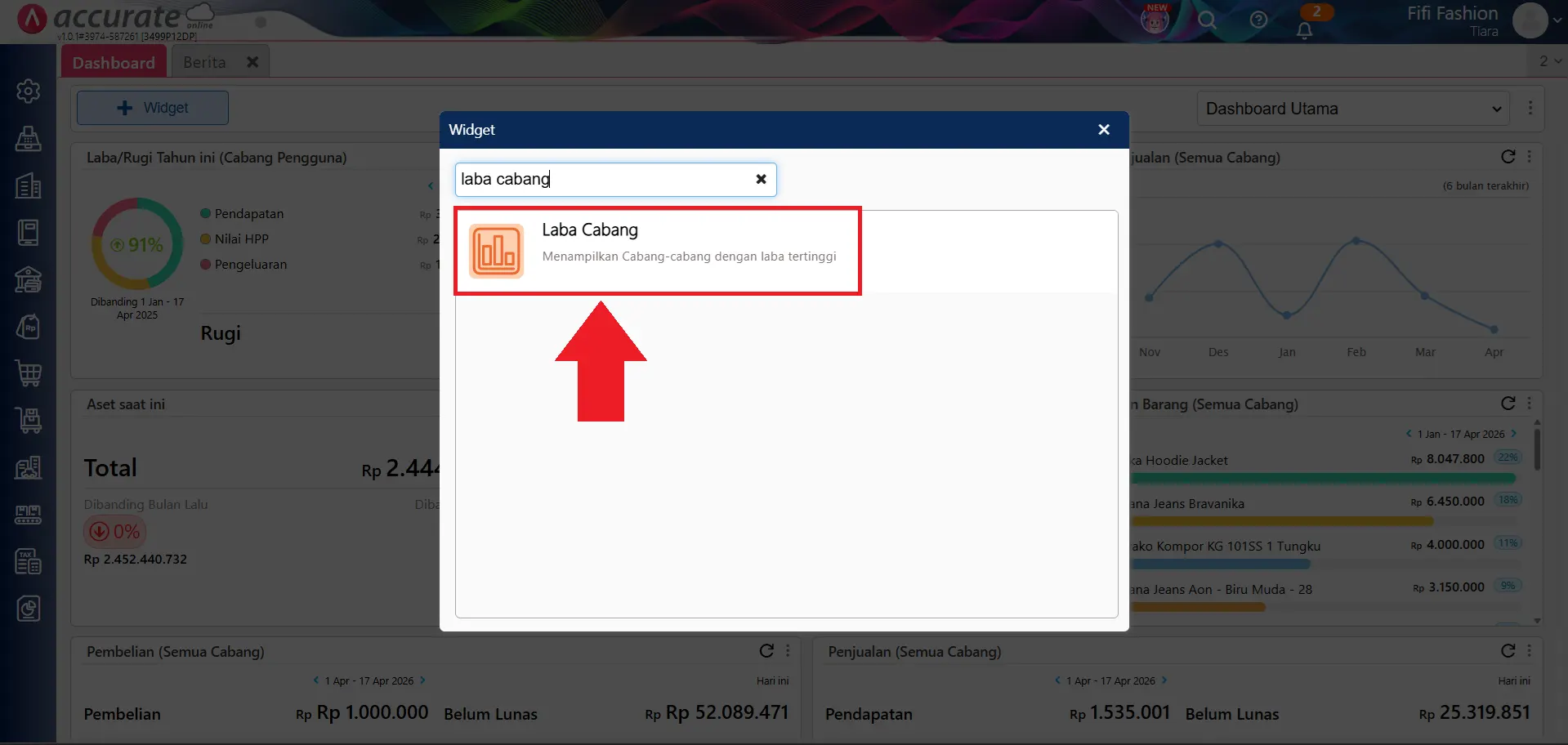Click the Pendapatan legend item

click(242, 213)
